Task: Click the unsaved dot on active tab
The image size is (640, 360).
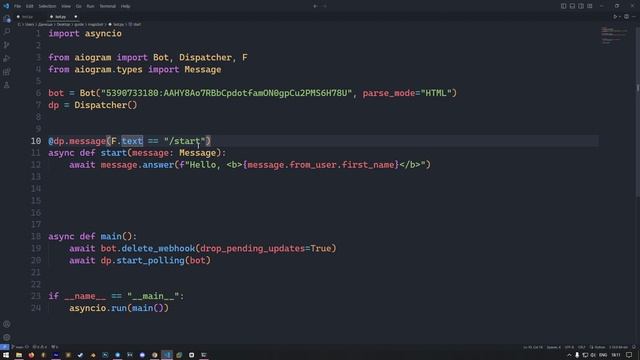Action: 76,17
